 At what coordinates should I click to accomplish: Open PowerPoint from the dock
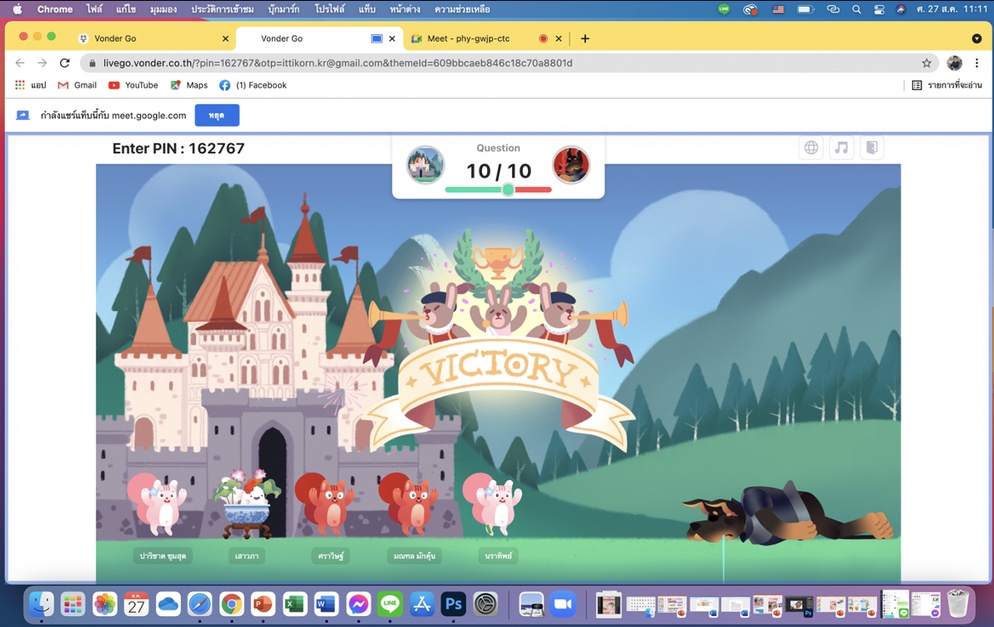click(263, 604)
